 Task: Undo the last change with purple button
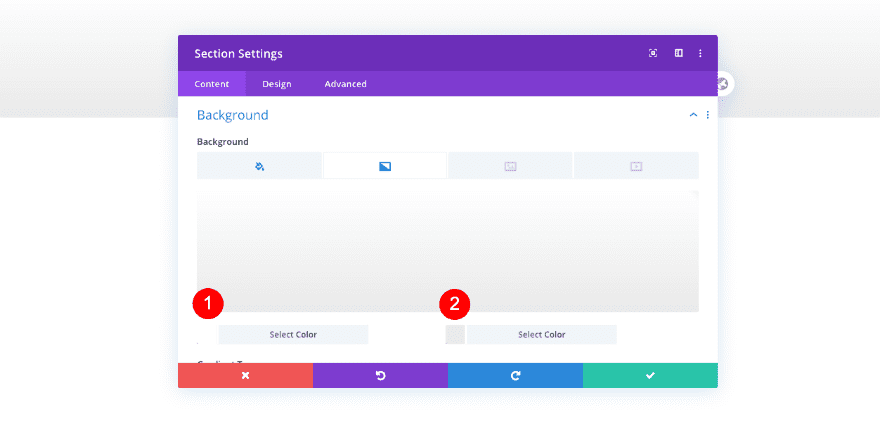coord(381,375)
